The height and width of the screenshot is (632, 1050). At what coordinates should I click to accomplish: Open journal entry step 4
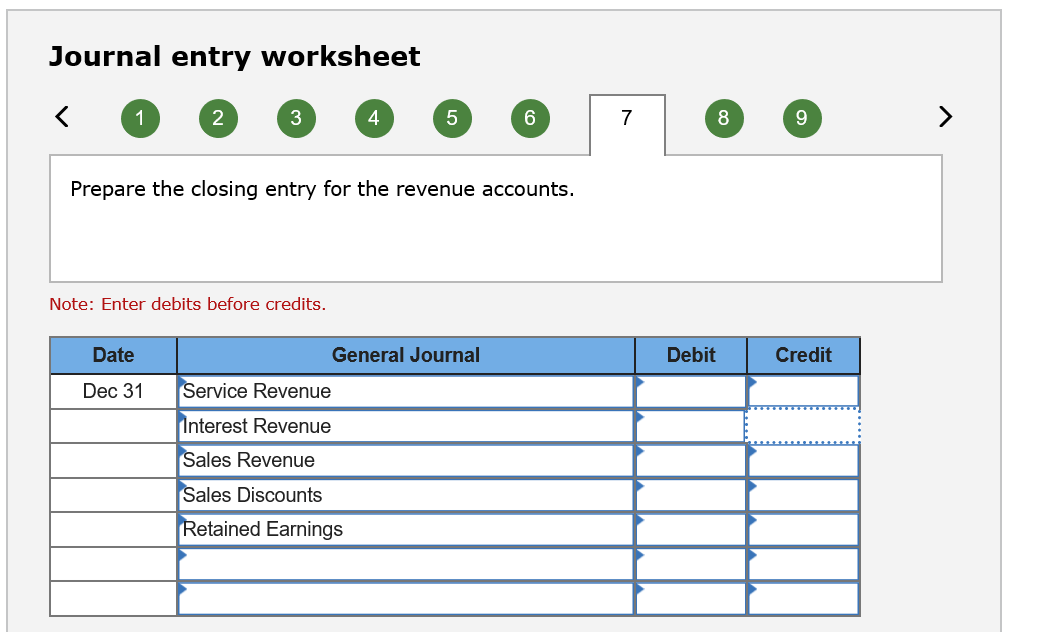coord(374,118)
